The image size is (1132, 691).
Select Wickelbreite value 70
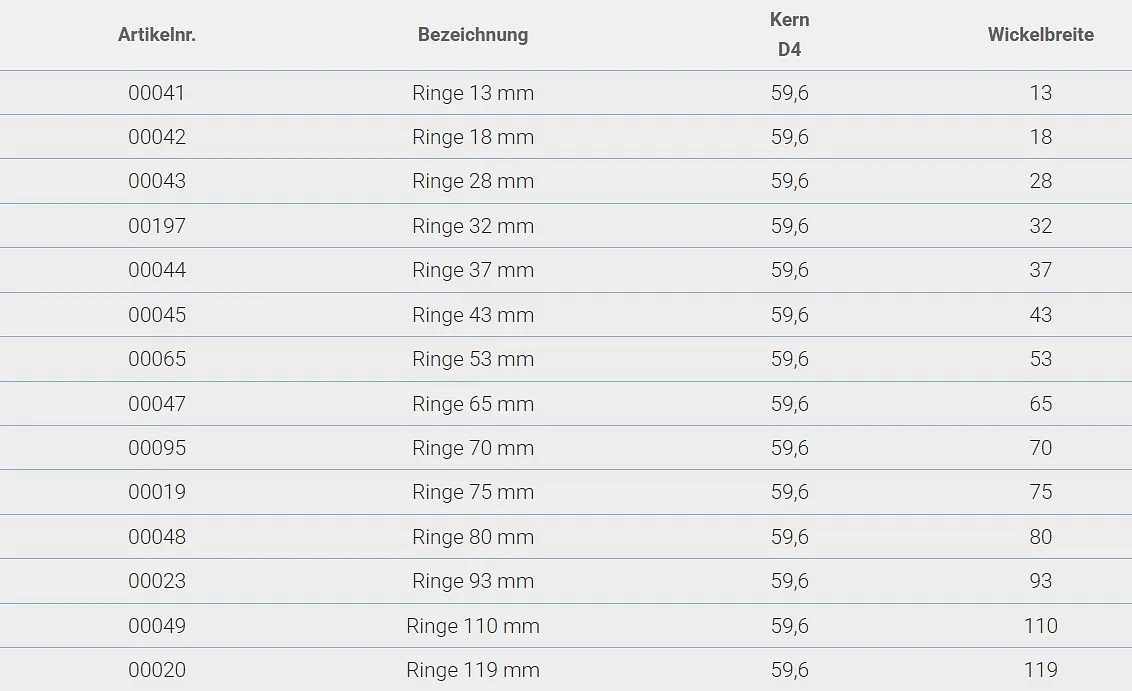(1040, 448)
